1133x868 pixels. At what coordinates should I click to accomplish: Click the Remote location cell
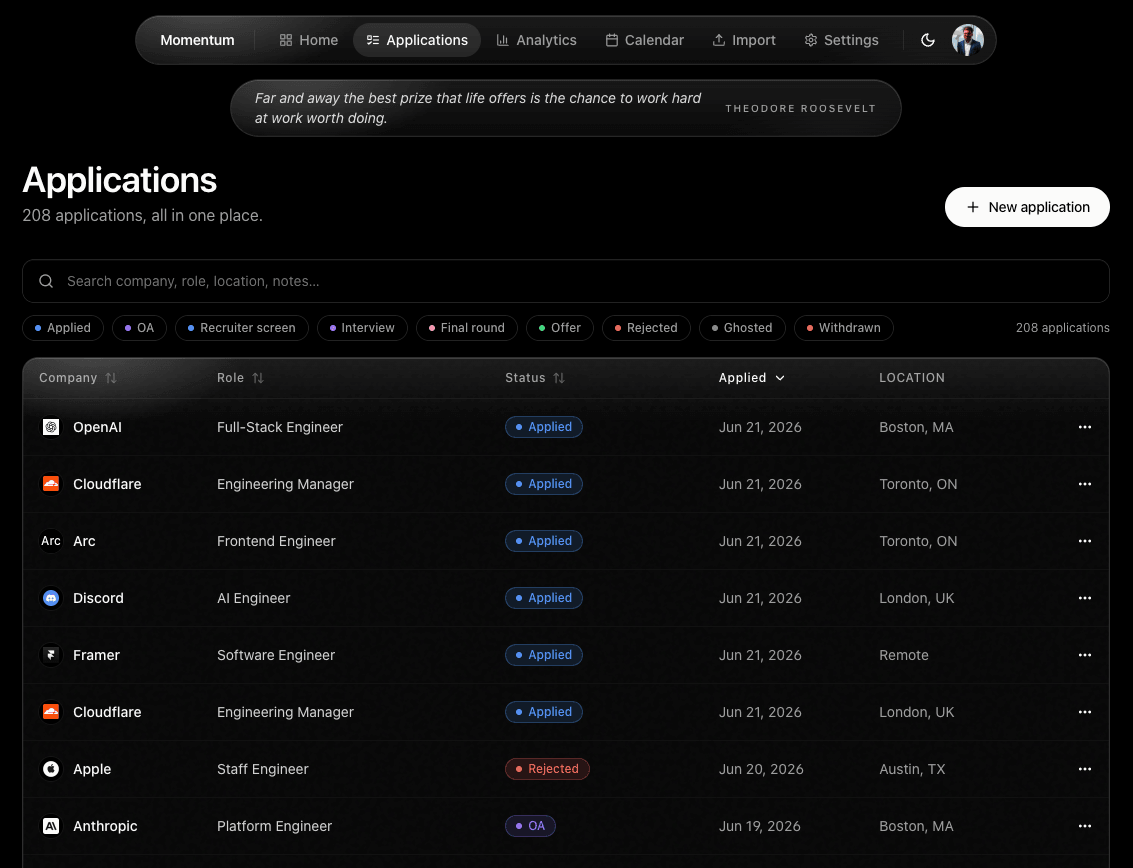tap(904, 656)
